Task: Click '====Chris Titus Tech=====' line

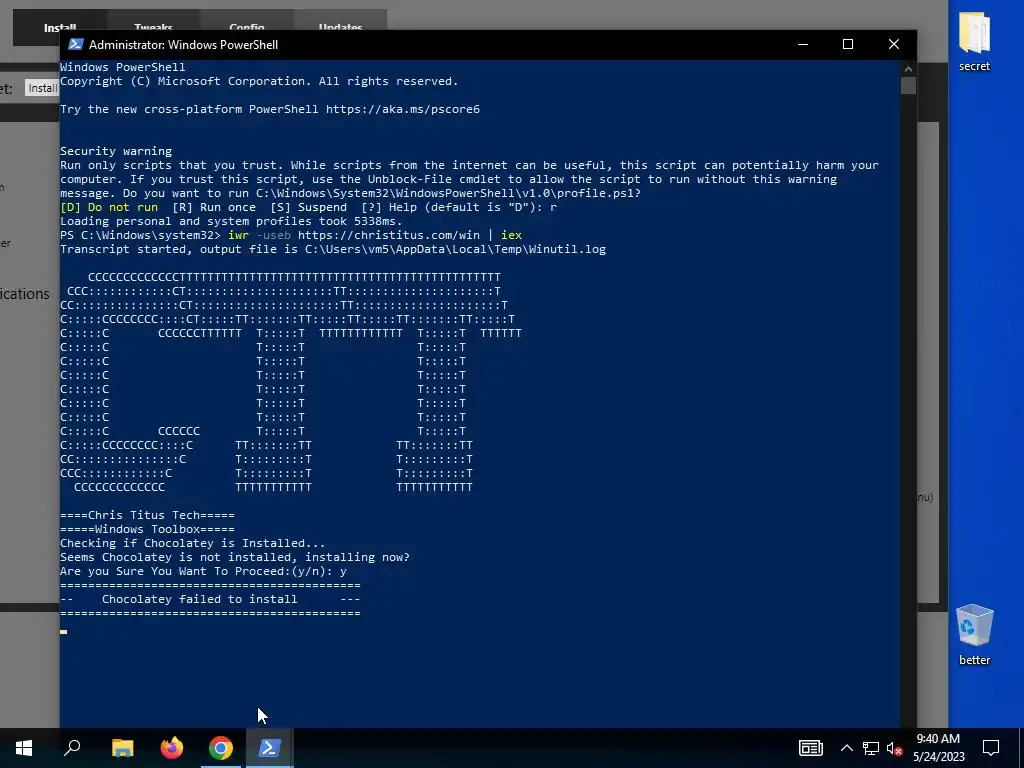Action: pyautogui.click(x=148, y=515)
